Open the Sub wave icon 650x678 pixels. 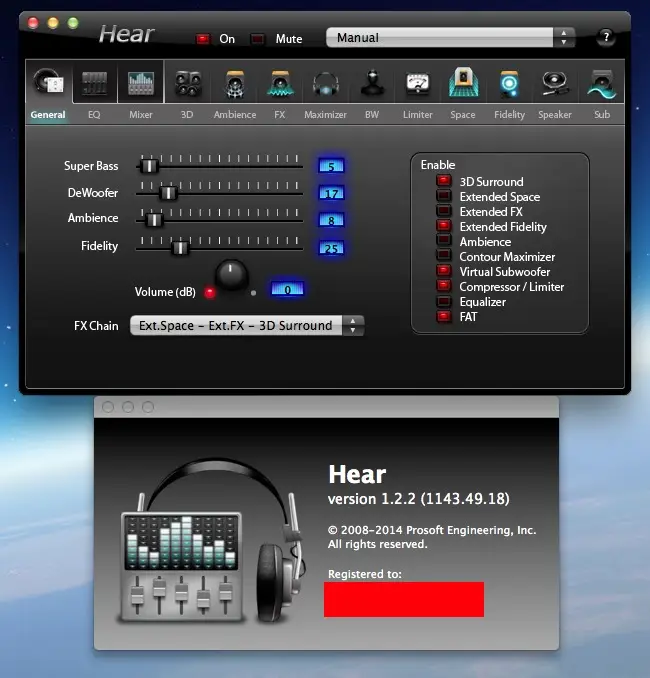click(x=602, y=84)
